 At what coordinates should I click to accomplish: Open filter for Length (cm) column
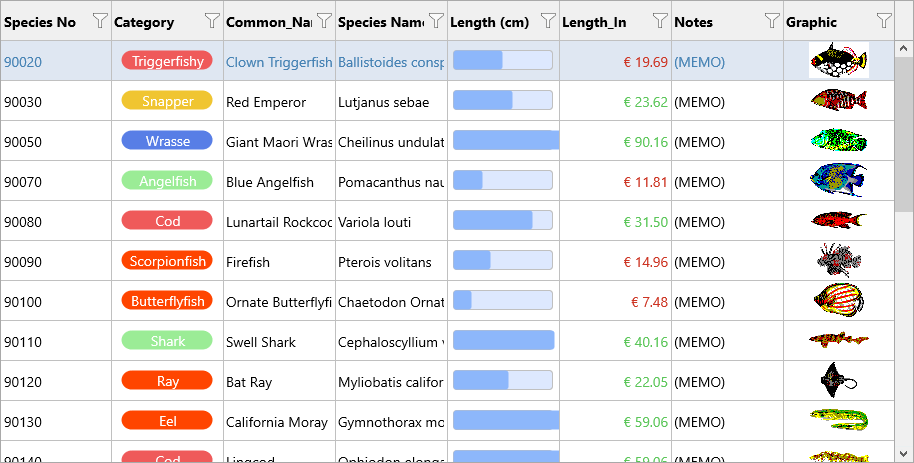coord(548,21)
